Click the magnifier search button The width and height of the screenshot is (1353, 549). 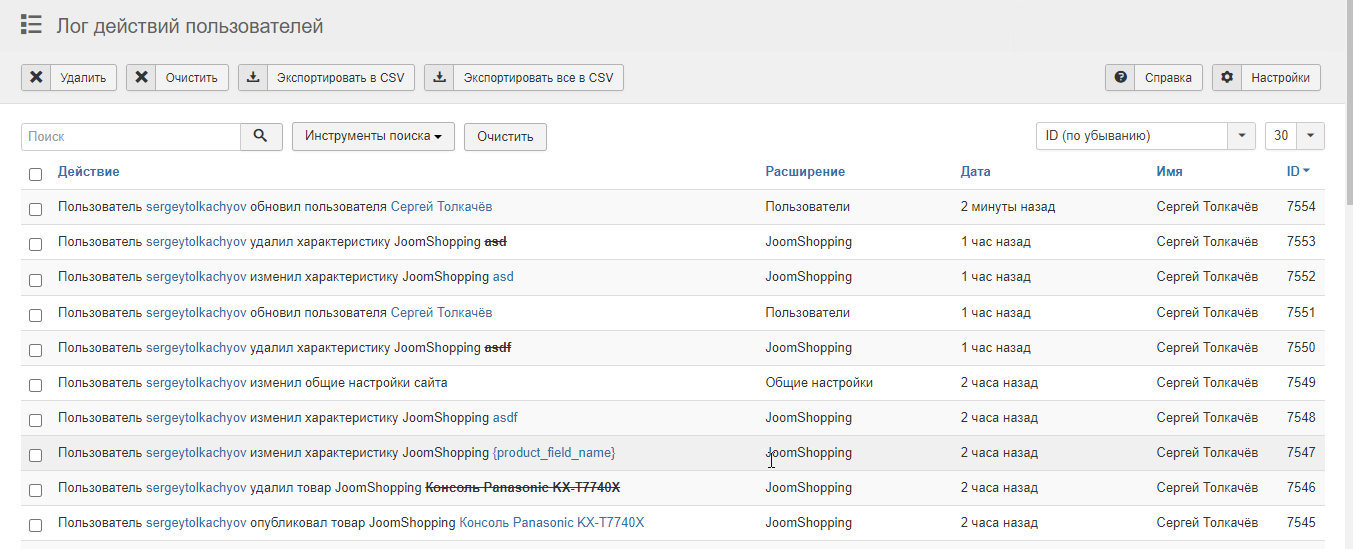pyautogui.click(x=261, y=136)
